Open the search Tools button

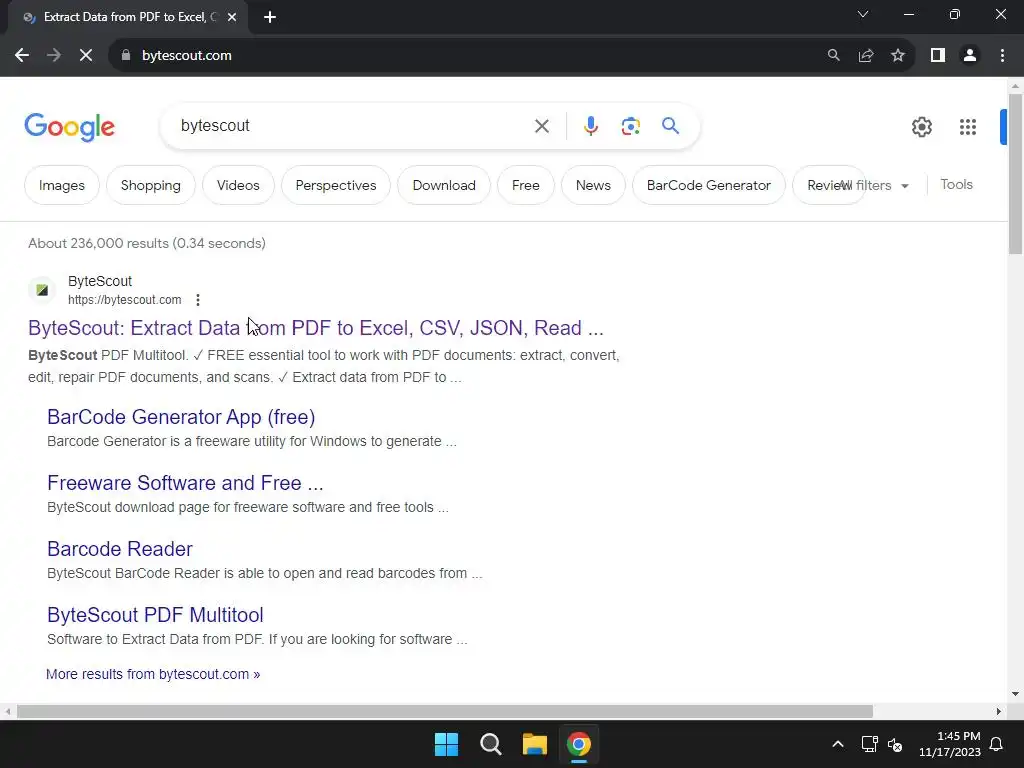(956, 185)
